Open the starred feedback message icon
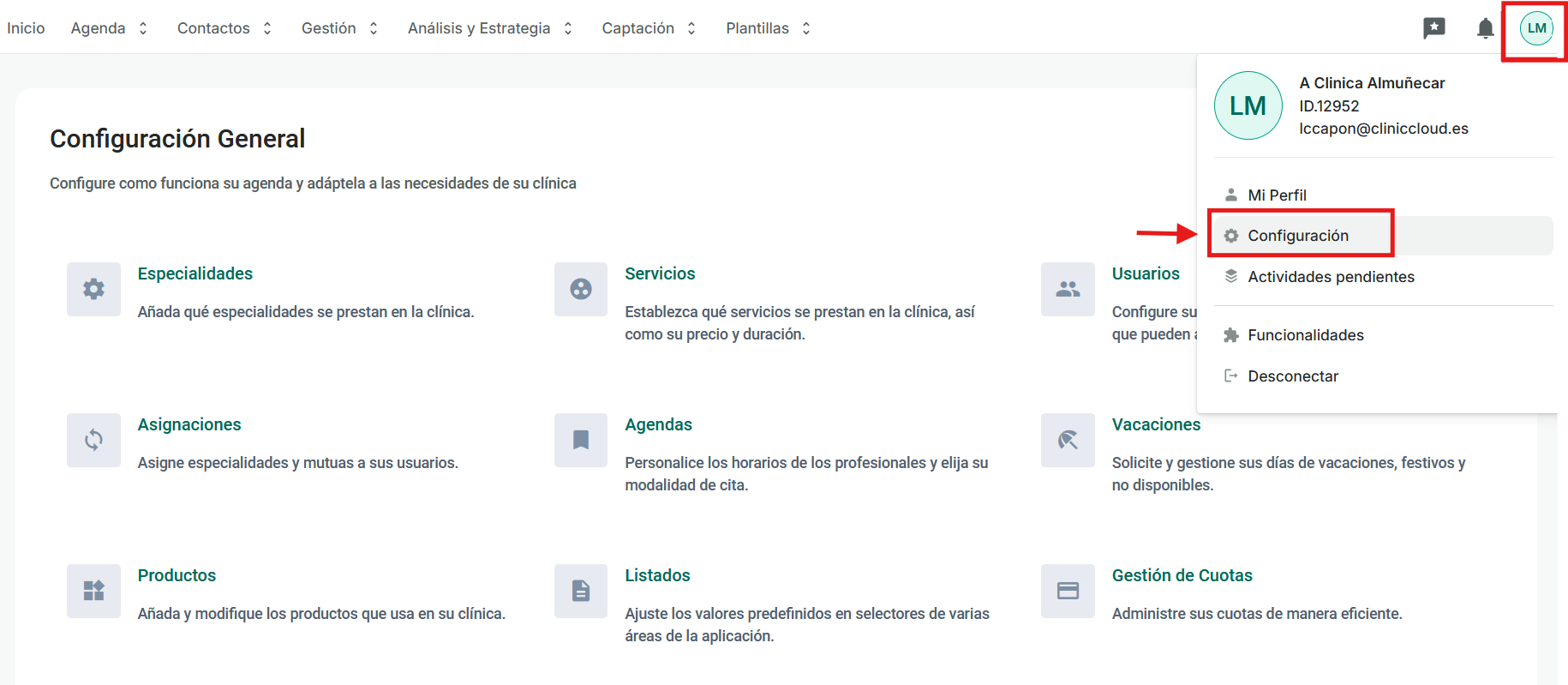 1433,28
